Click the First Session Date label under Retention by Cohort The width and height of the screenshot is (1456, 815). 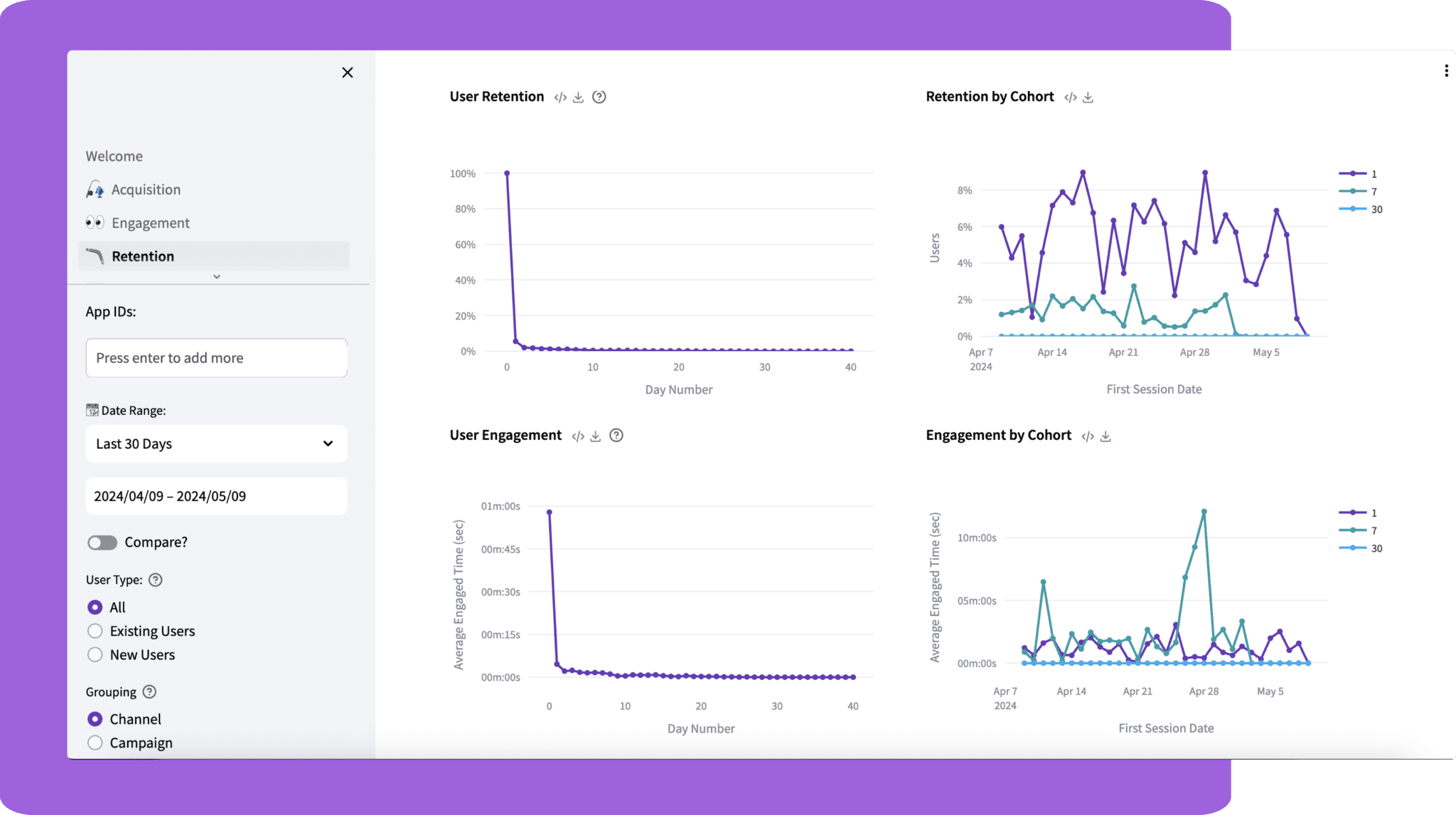(1154, 389)
